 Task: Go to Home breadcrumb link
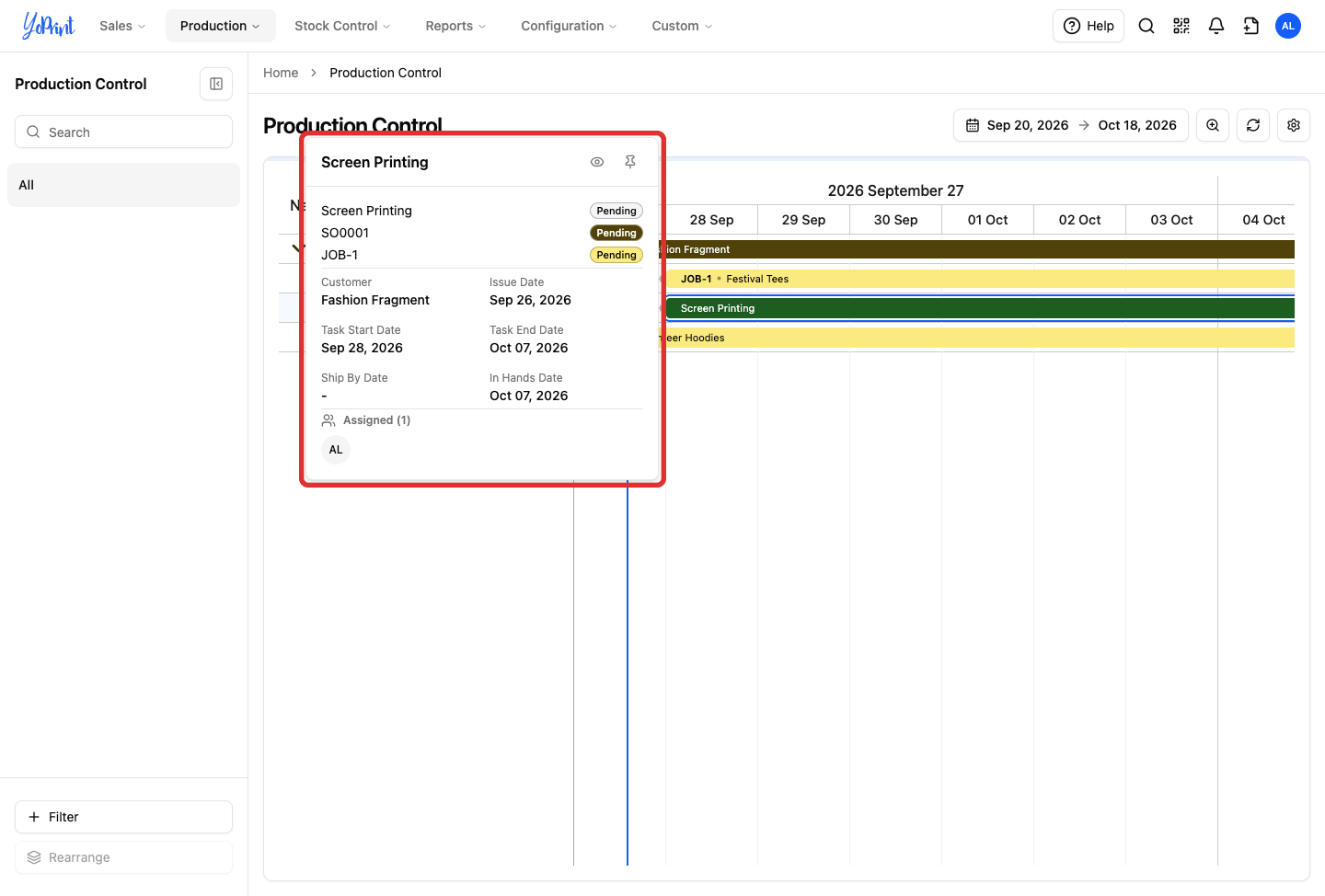281,73
